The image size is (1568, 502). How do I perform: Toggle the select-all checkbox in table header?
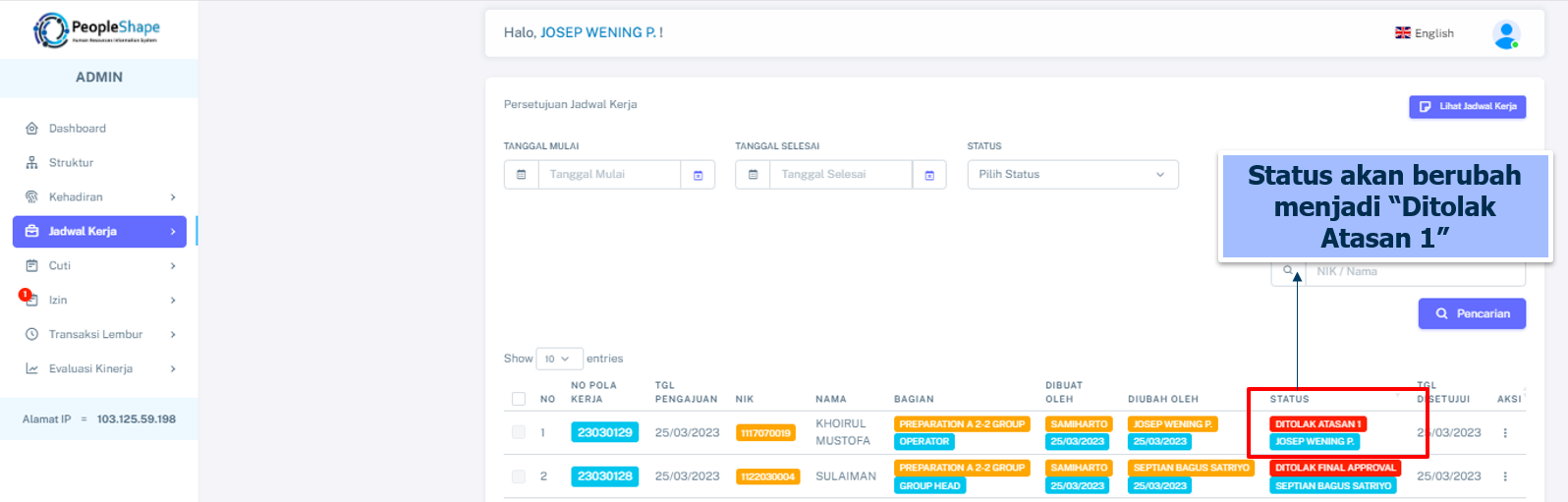click(519, 399)
